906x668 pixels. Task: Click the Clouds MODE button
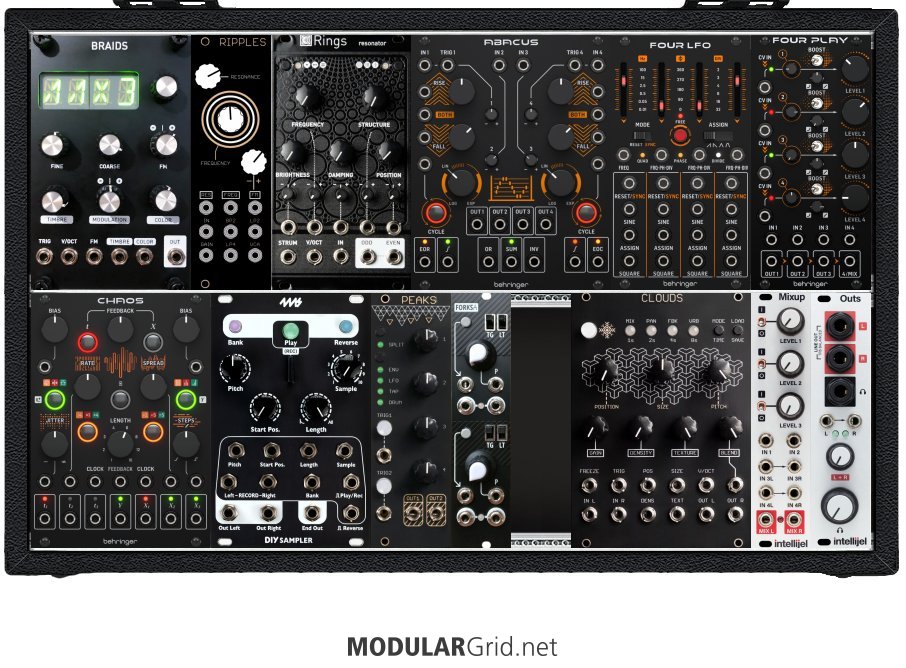pyautogui.click(x=718, y=331)
